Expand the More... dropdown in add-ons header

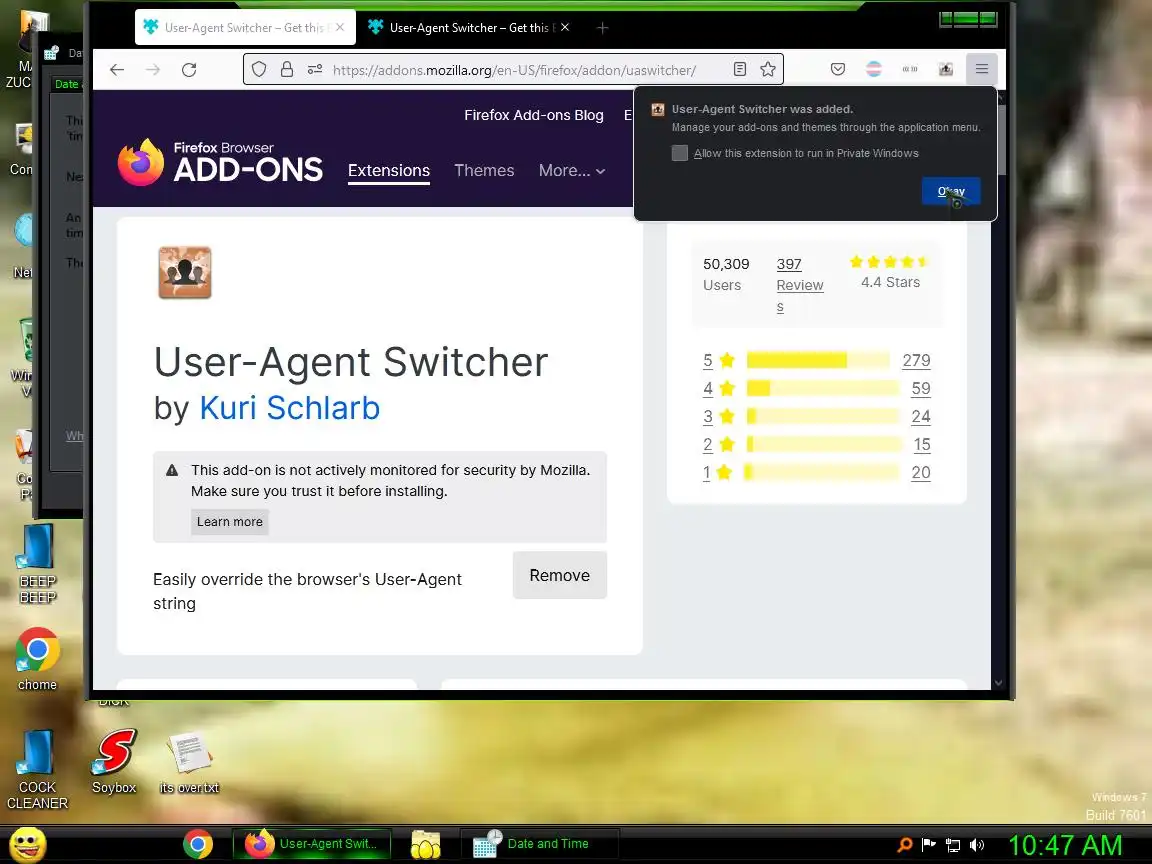pyautogui.click(x=572, y=170)
